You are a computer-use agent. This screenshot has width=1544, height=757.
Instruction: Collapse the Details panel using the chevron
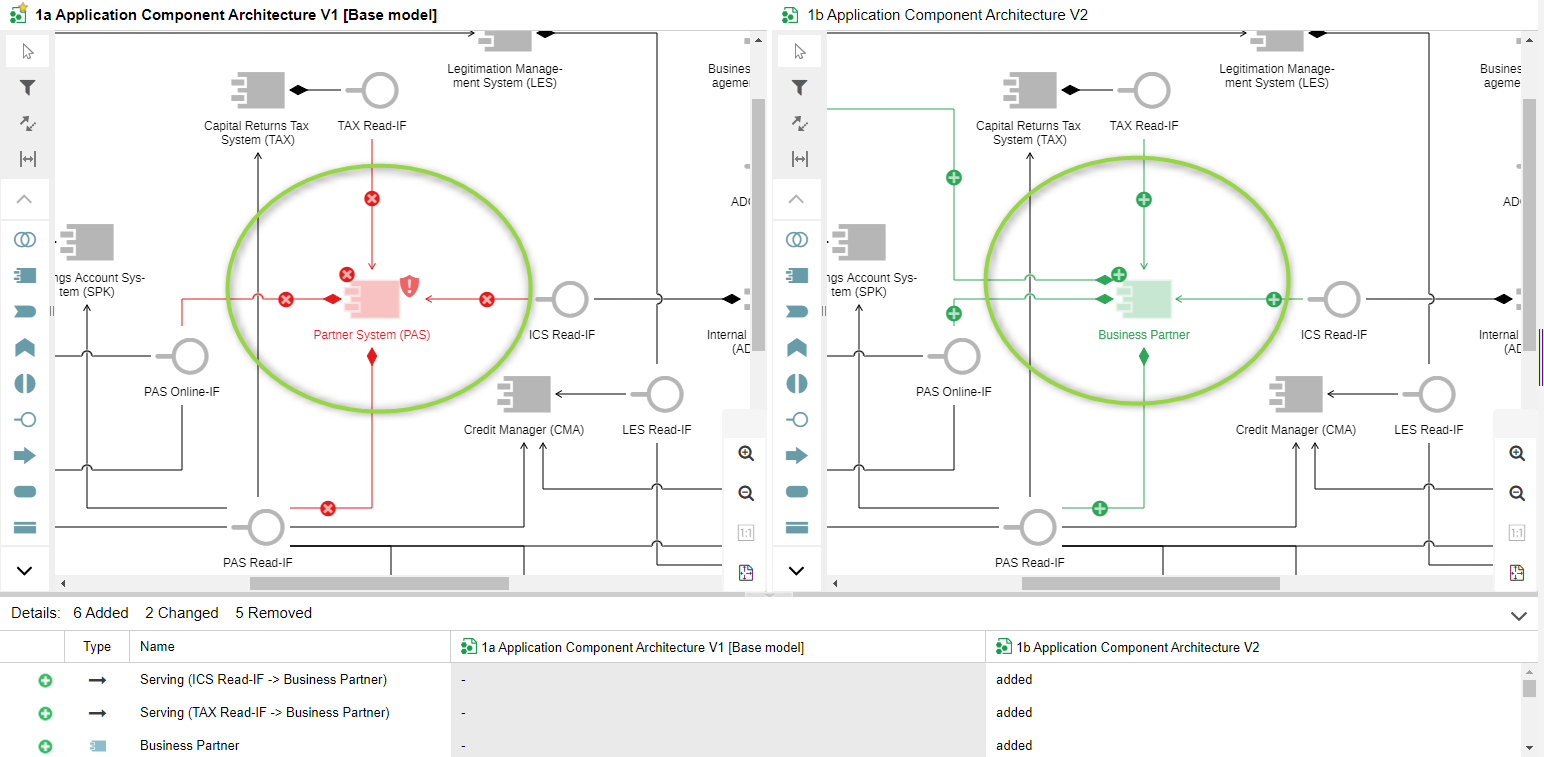1518,616
